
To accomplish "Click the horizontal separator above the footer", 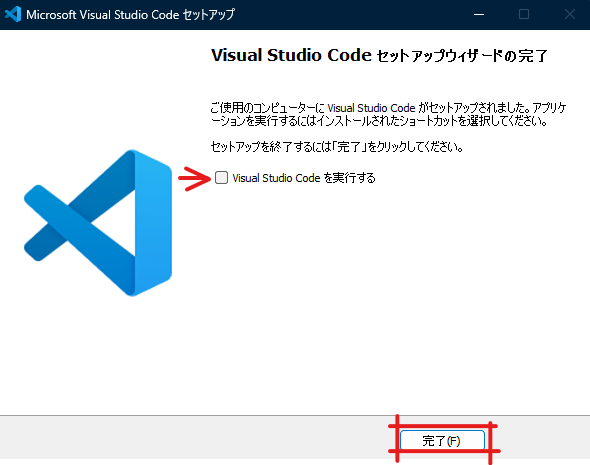I will pyautogui.click(x=295, y=416).
